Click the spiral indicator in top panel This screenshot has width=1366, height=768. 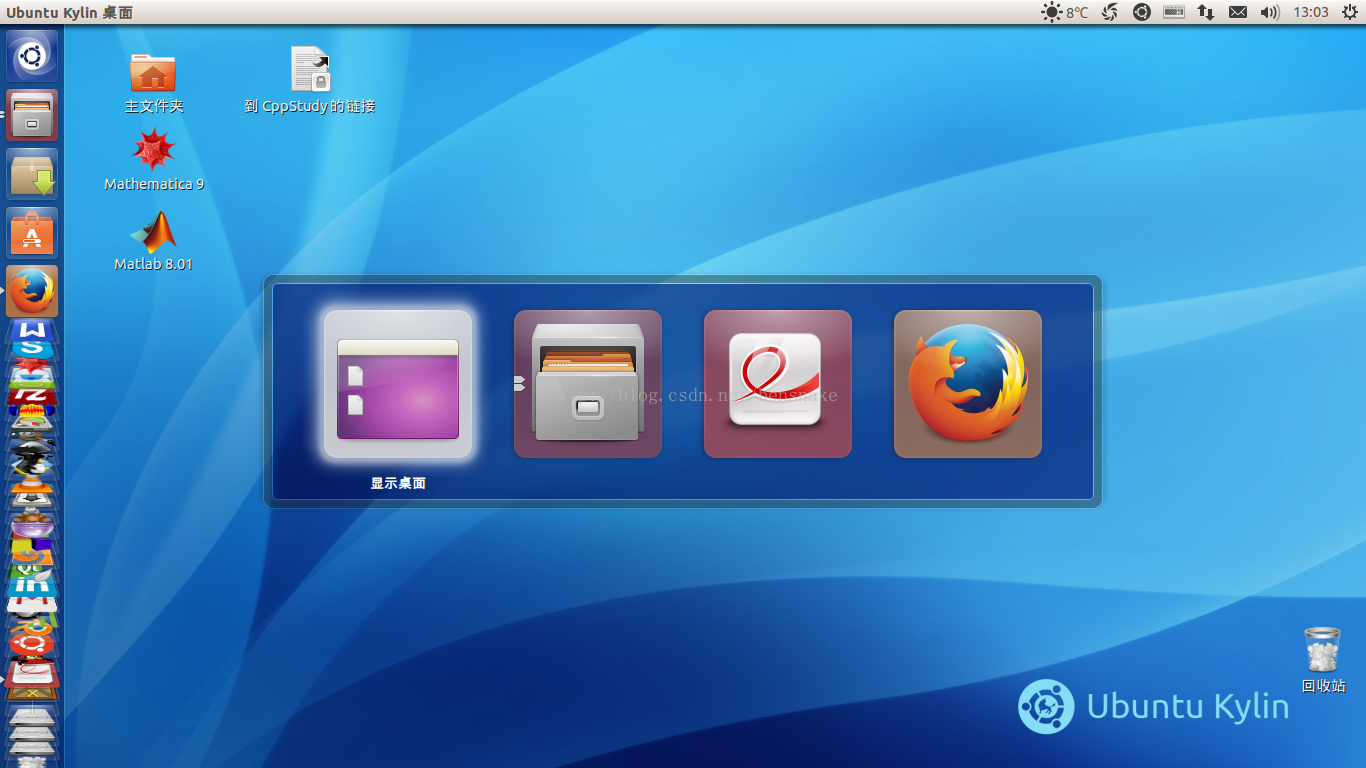coord(1110,12)
